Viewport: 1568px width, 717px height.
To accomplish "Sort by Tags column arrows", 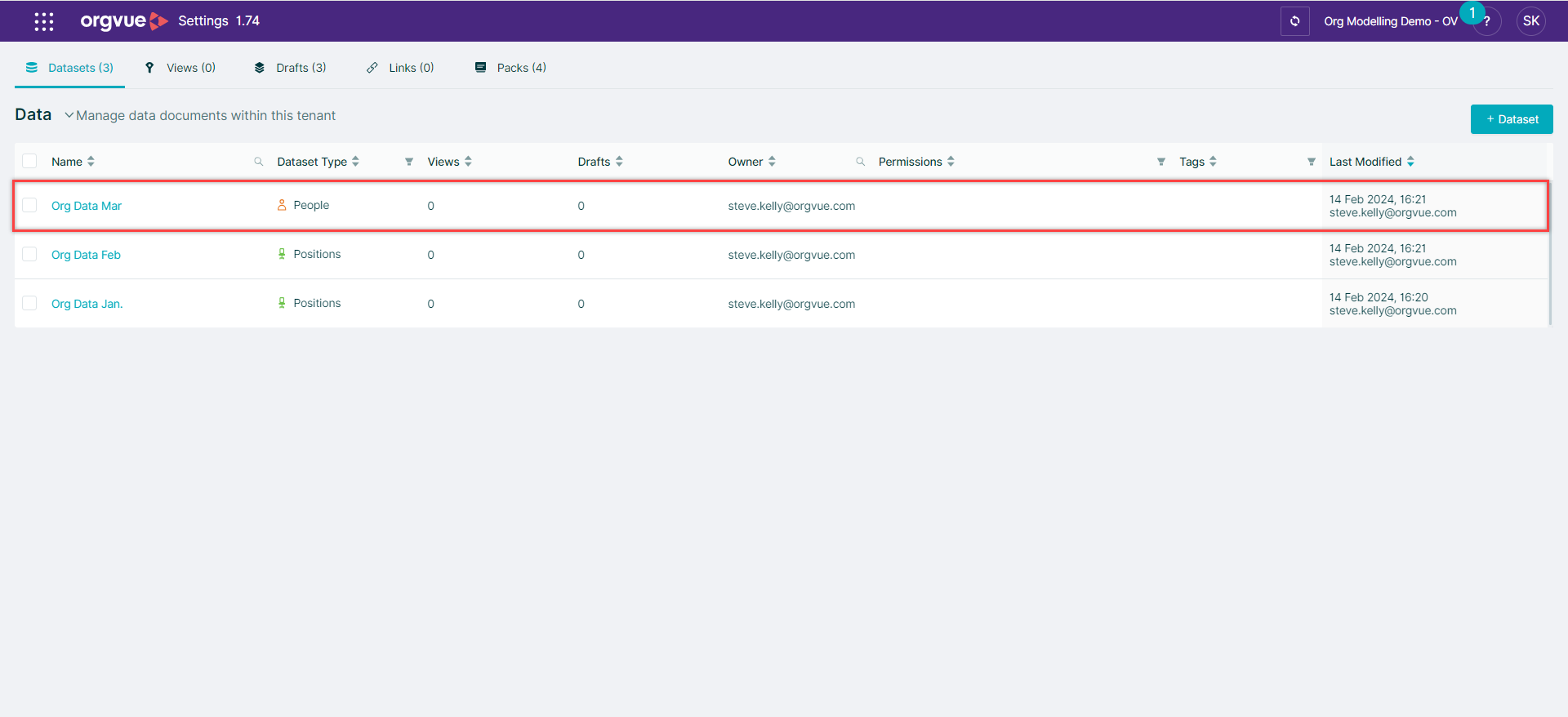I will coord(1213,162).
